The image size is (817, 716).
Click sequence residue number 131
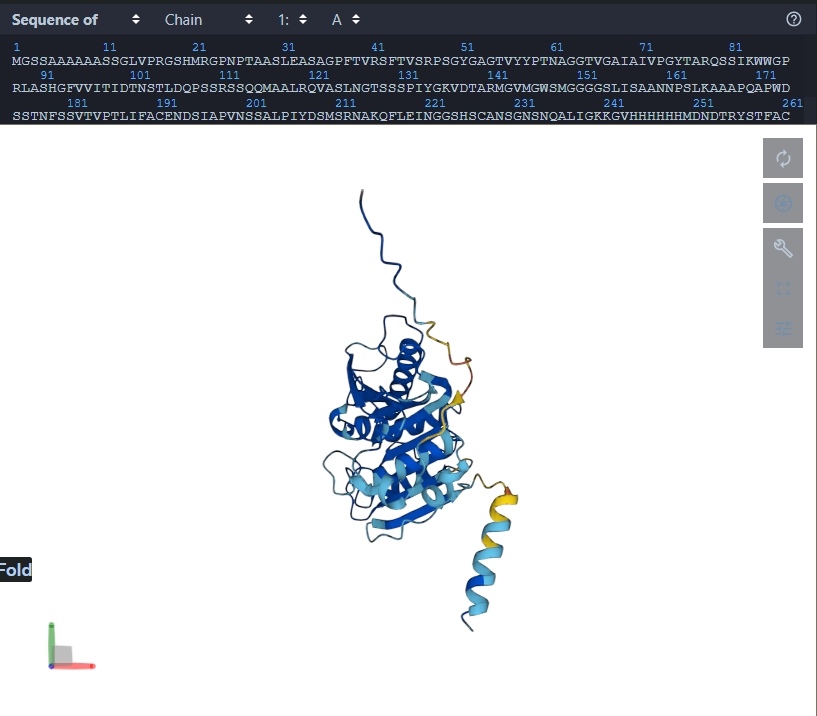click(x=408, y=75)
